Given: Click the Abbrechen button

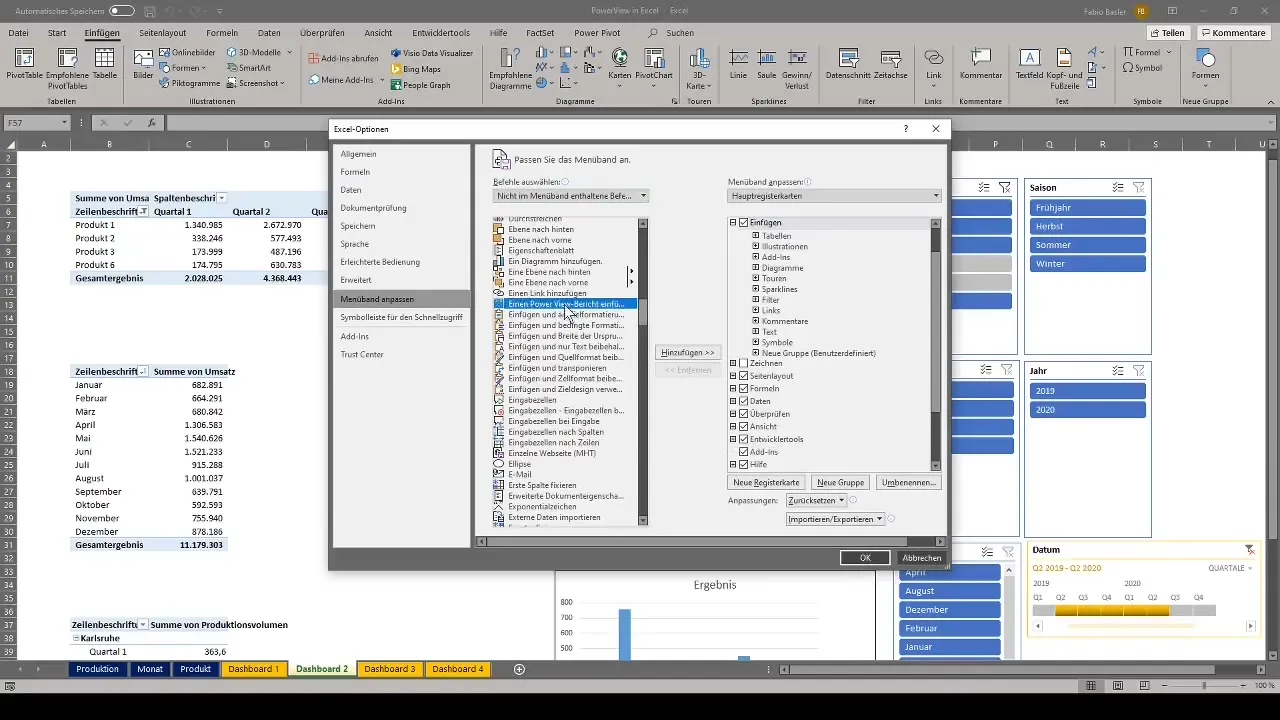Looking at the screenshot, I should (921, 558).
